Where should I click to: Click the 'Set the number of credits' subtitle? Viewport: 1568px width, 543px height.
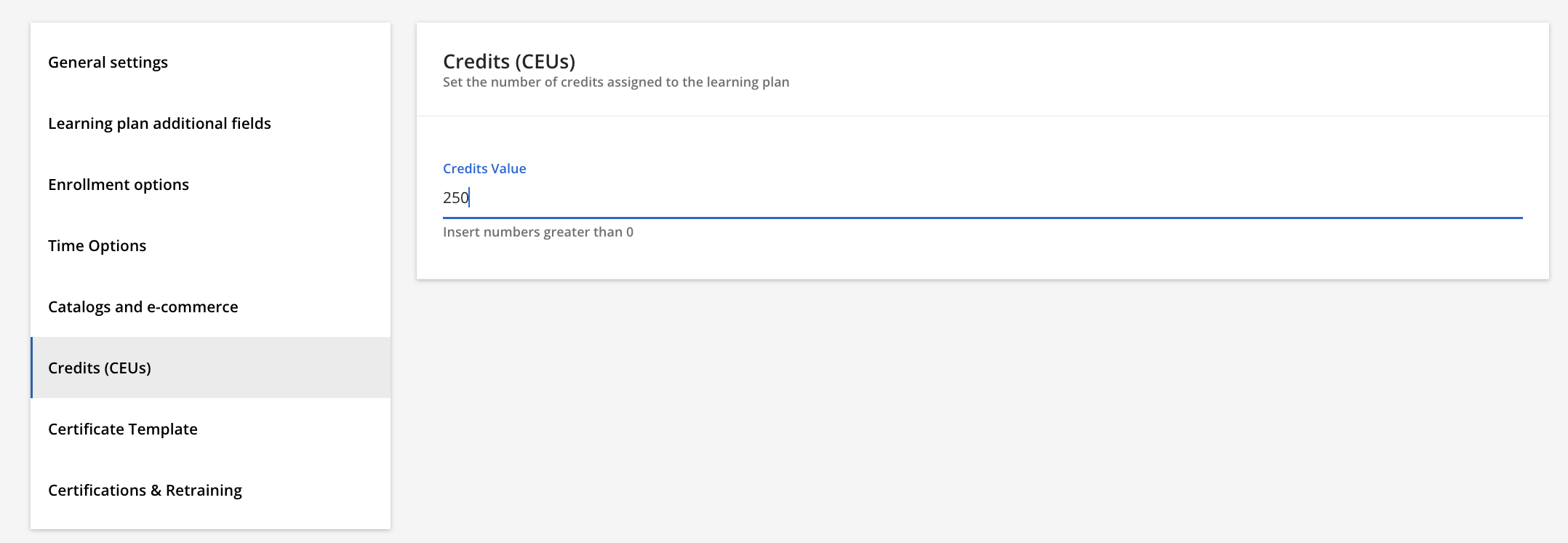pyautogui.click(x=616, y=82)
